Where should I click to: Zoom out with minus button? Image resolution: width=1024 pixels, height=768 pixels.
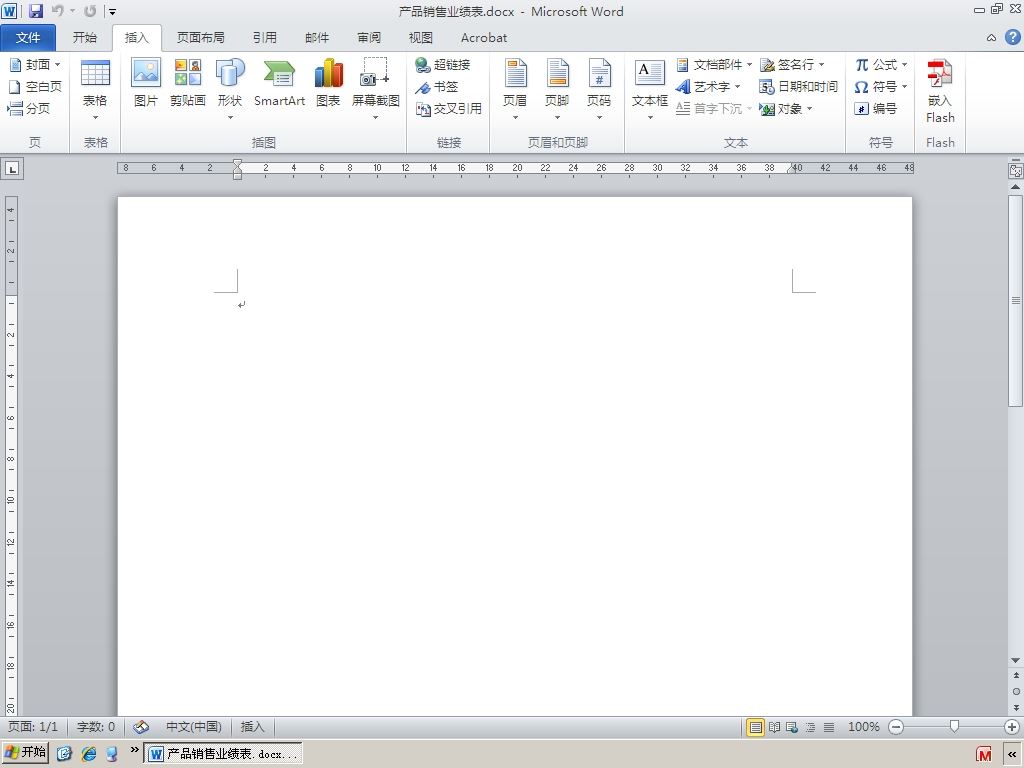point(896,727)
